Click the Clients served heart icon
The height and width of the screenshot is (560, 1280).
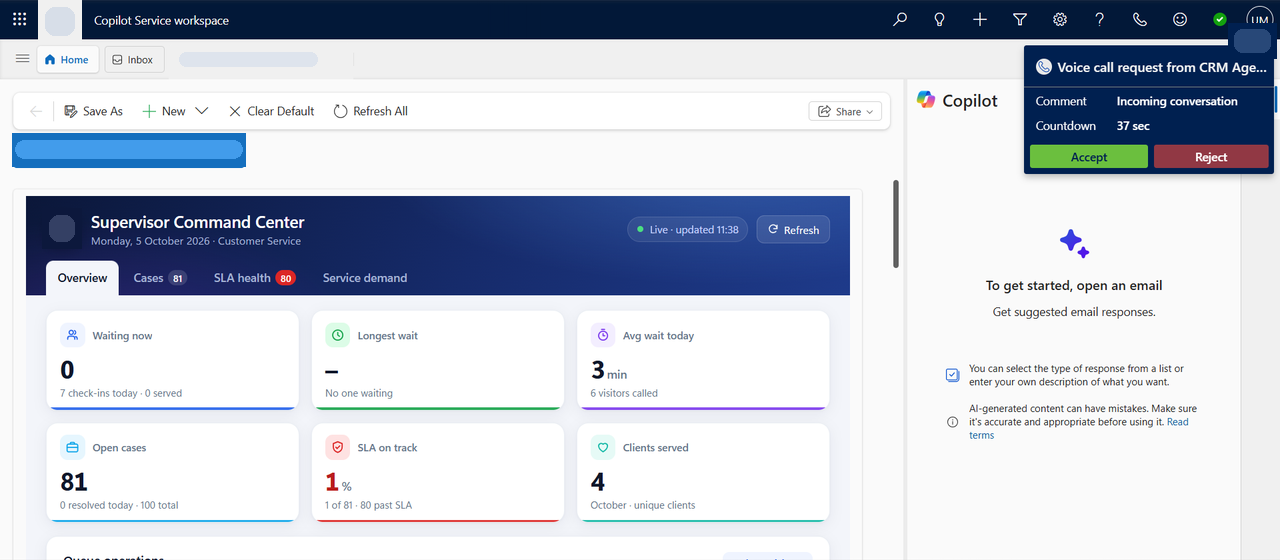[x=603, y=448]
